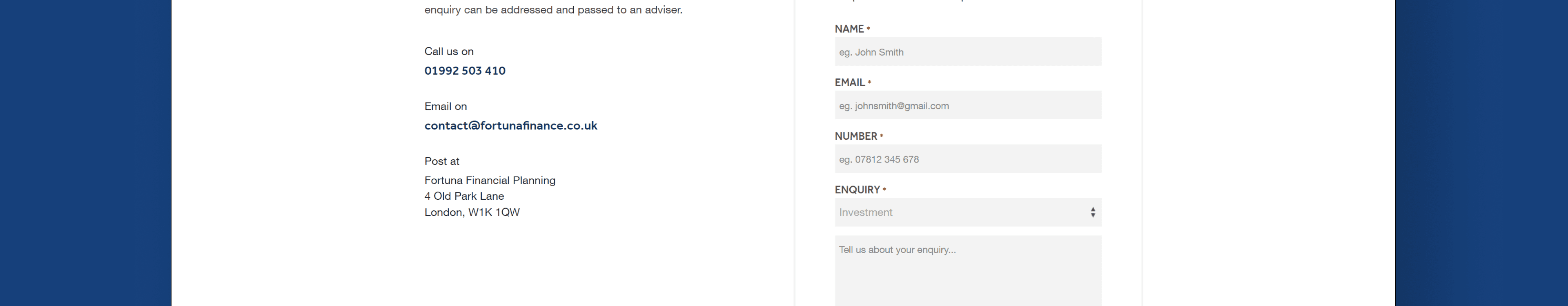
Task: Click the EMAIL field label
Action: point(850,83)
